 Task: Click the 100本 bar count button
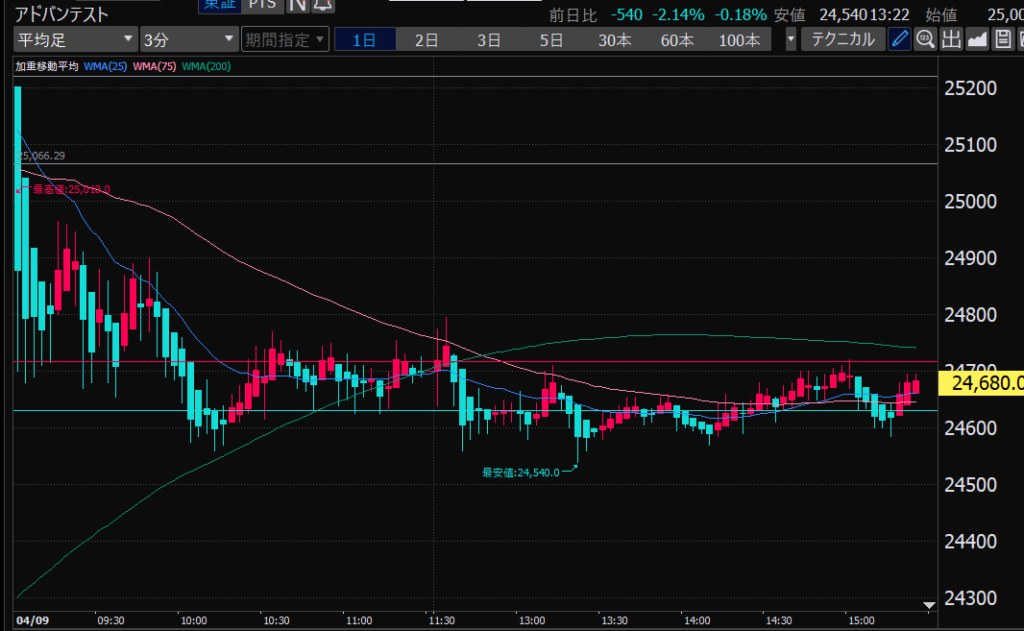pyautogui.click(x=739, y=40)
